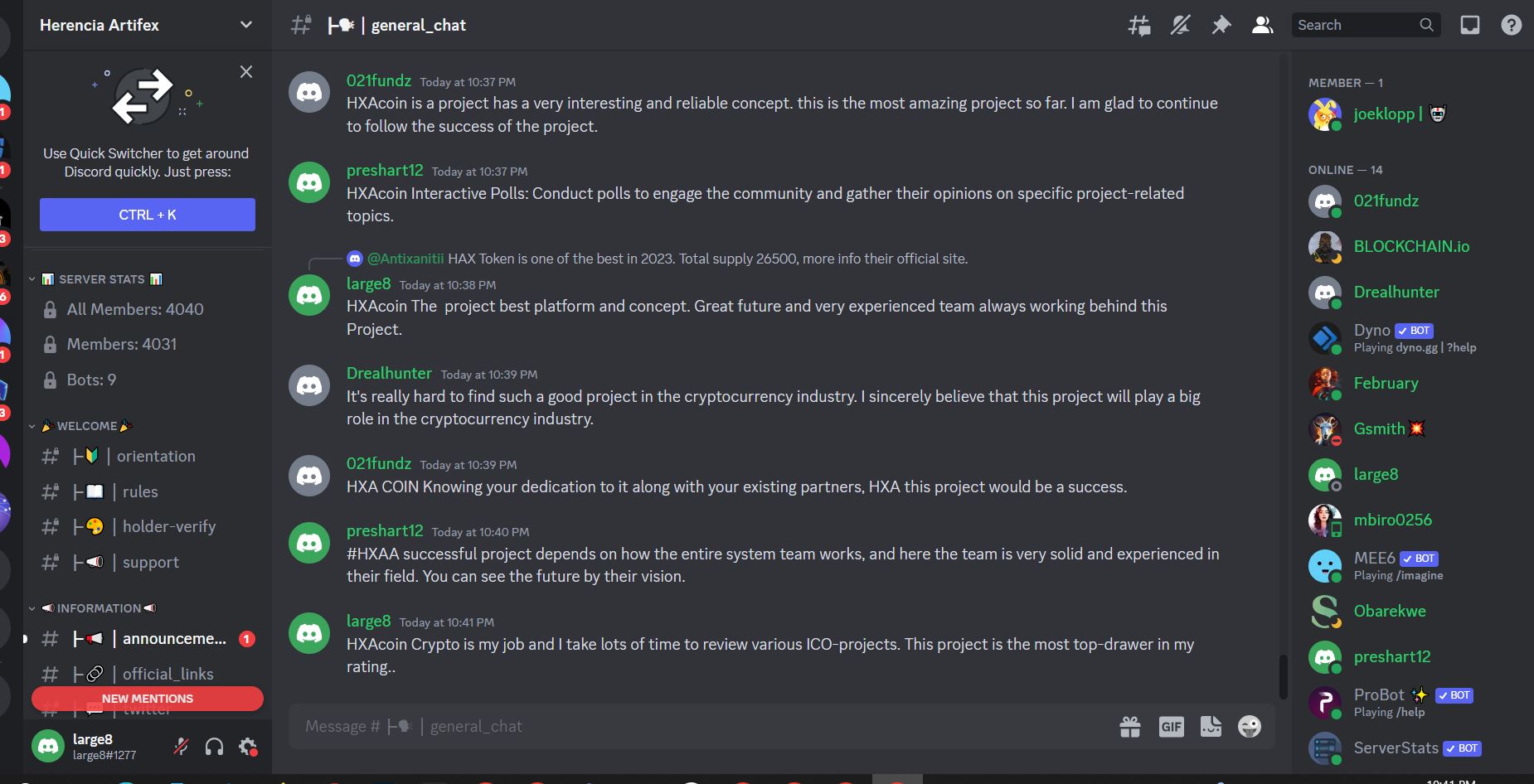Screen dimensions: 1534x784
Task: Open the emoji picker
Action: (x=1250, y=727)
